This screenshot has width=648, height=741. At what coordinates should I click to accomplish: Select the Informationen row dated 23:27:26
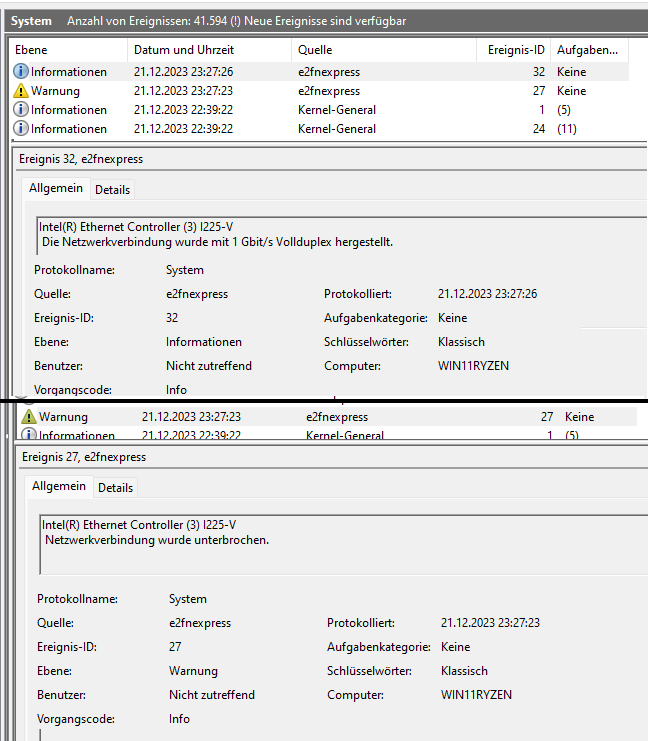pos(320,72)
